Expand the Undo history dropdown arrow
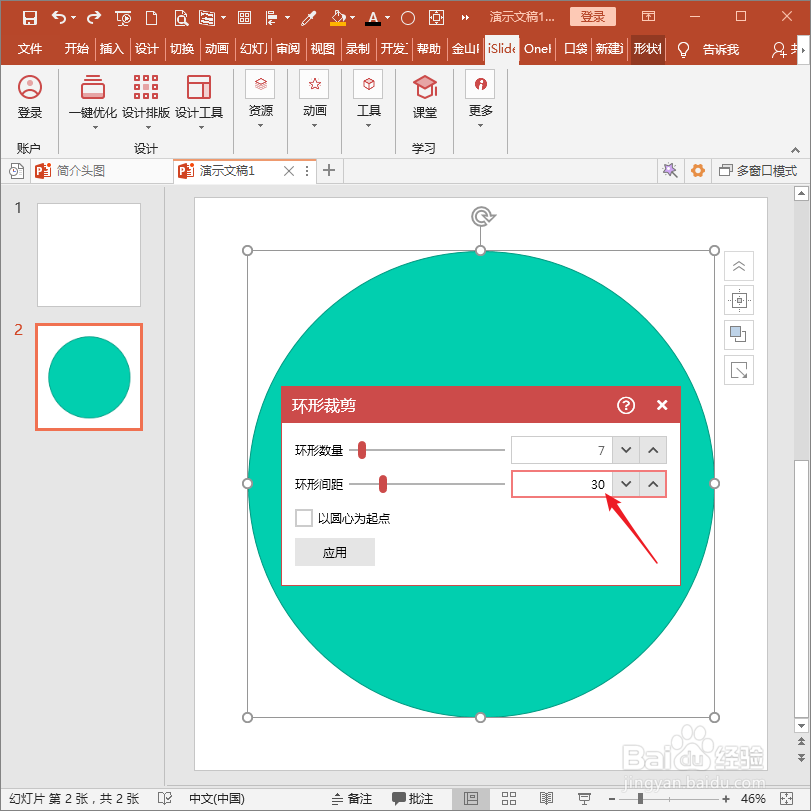The image size is (811, 811). coord(73,18)
